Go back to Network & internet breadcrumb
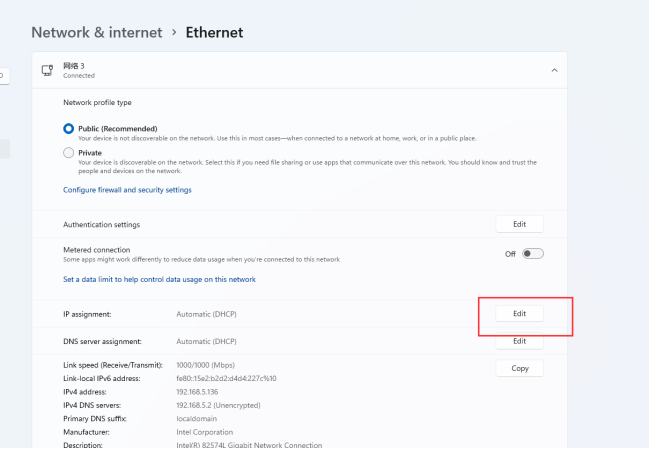Viewport: 649px width, 449px height. click(97, 32)
